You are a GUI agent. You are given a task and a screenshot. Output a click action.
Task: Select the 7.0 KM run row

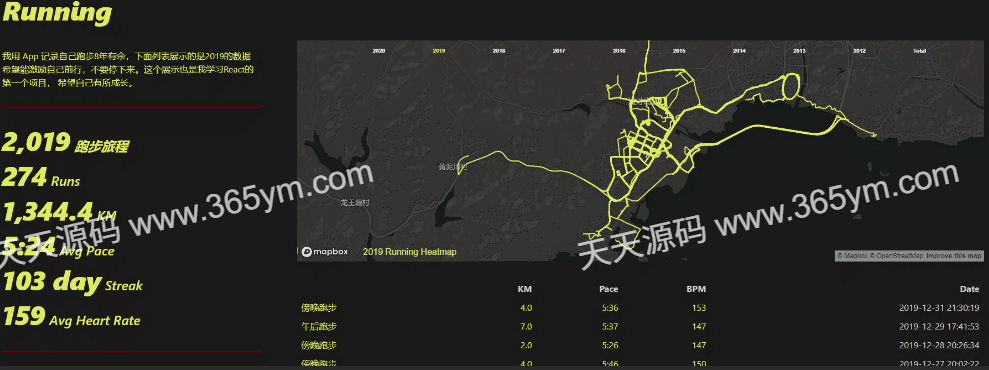[640, 327]
